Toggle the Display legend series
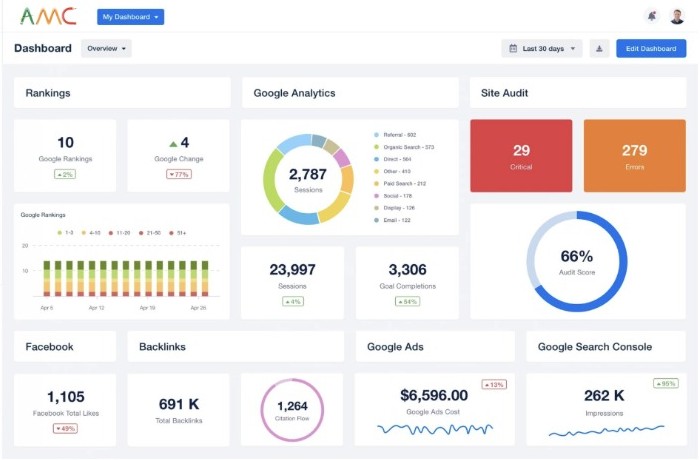This screenshot has width=700, height=460. point(395,208)
